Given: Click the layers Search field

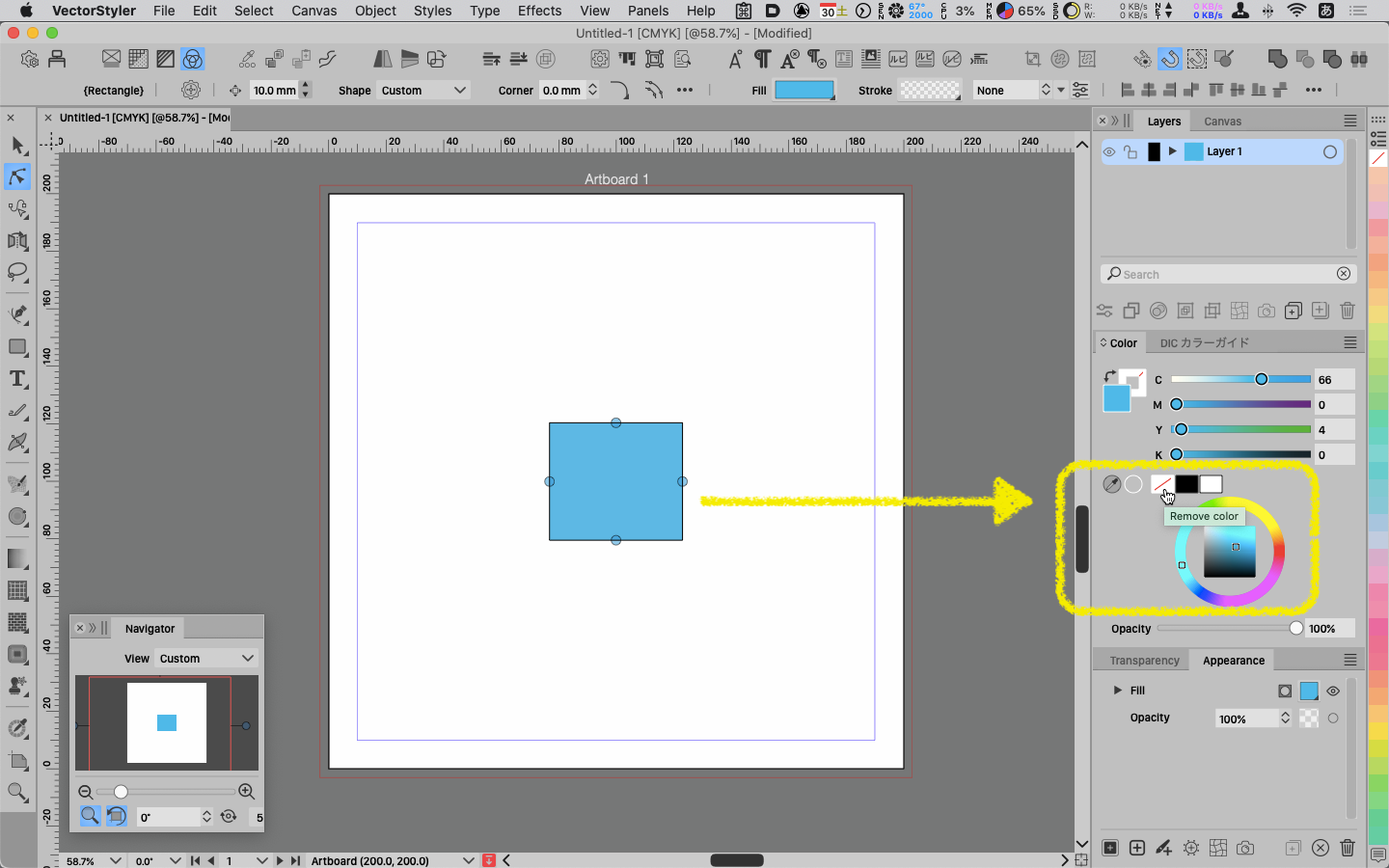Looking at the screenshot, I should pyautogui.click(x=1225, y=275).
